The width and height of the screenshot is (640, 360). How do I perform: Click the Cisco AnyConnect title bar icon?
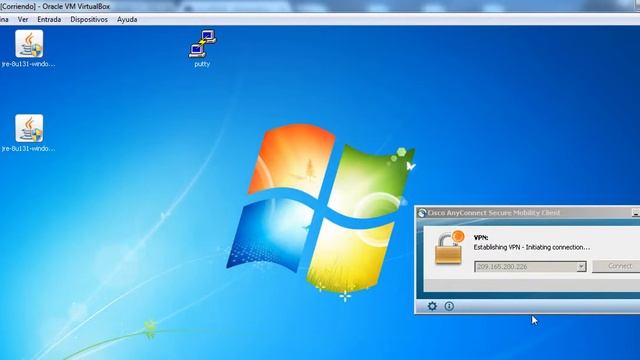point(422,213)
